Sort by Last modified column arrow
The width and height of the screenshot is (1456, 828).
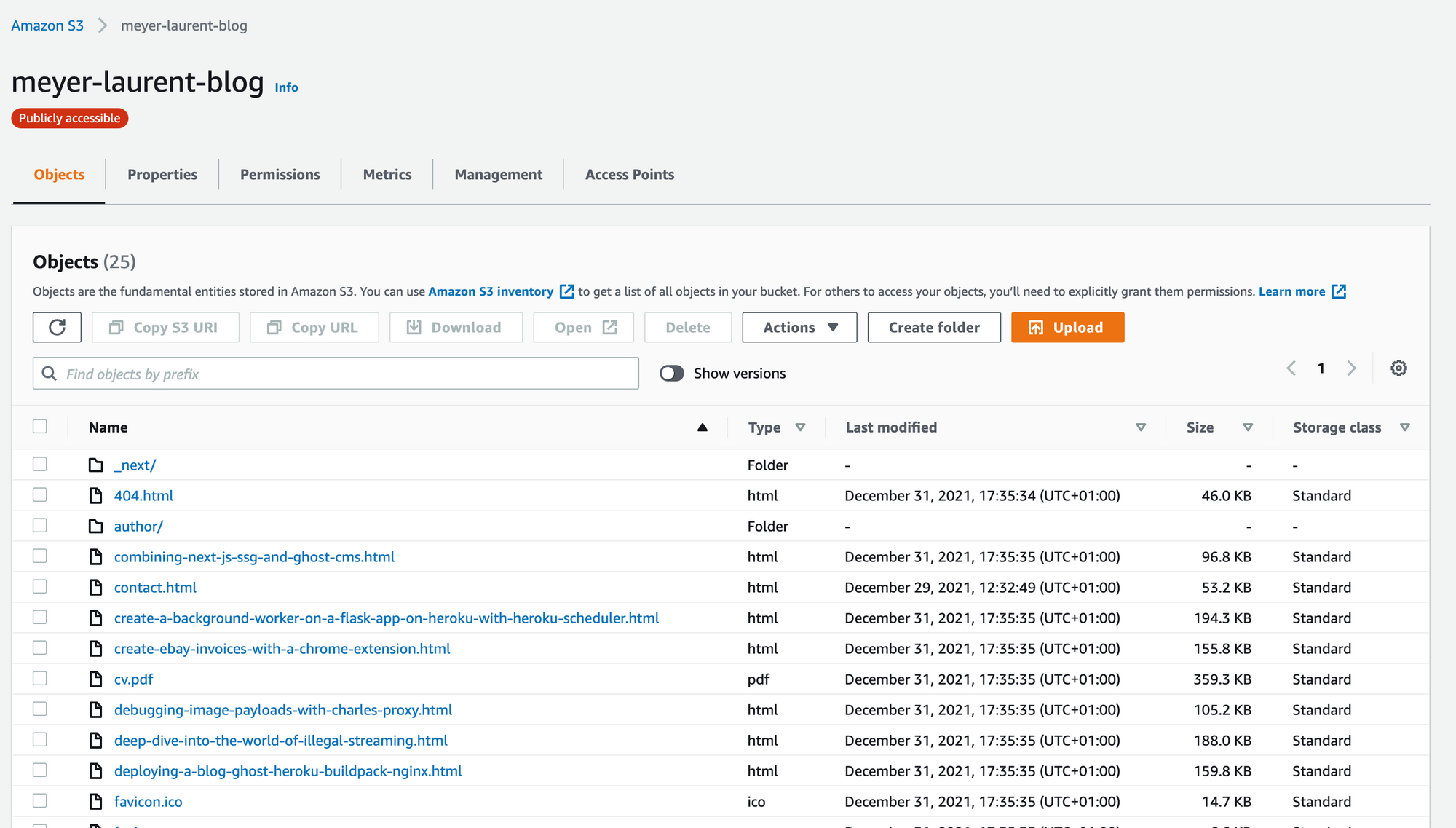pyautogui.click(x=1141, y=427)
